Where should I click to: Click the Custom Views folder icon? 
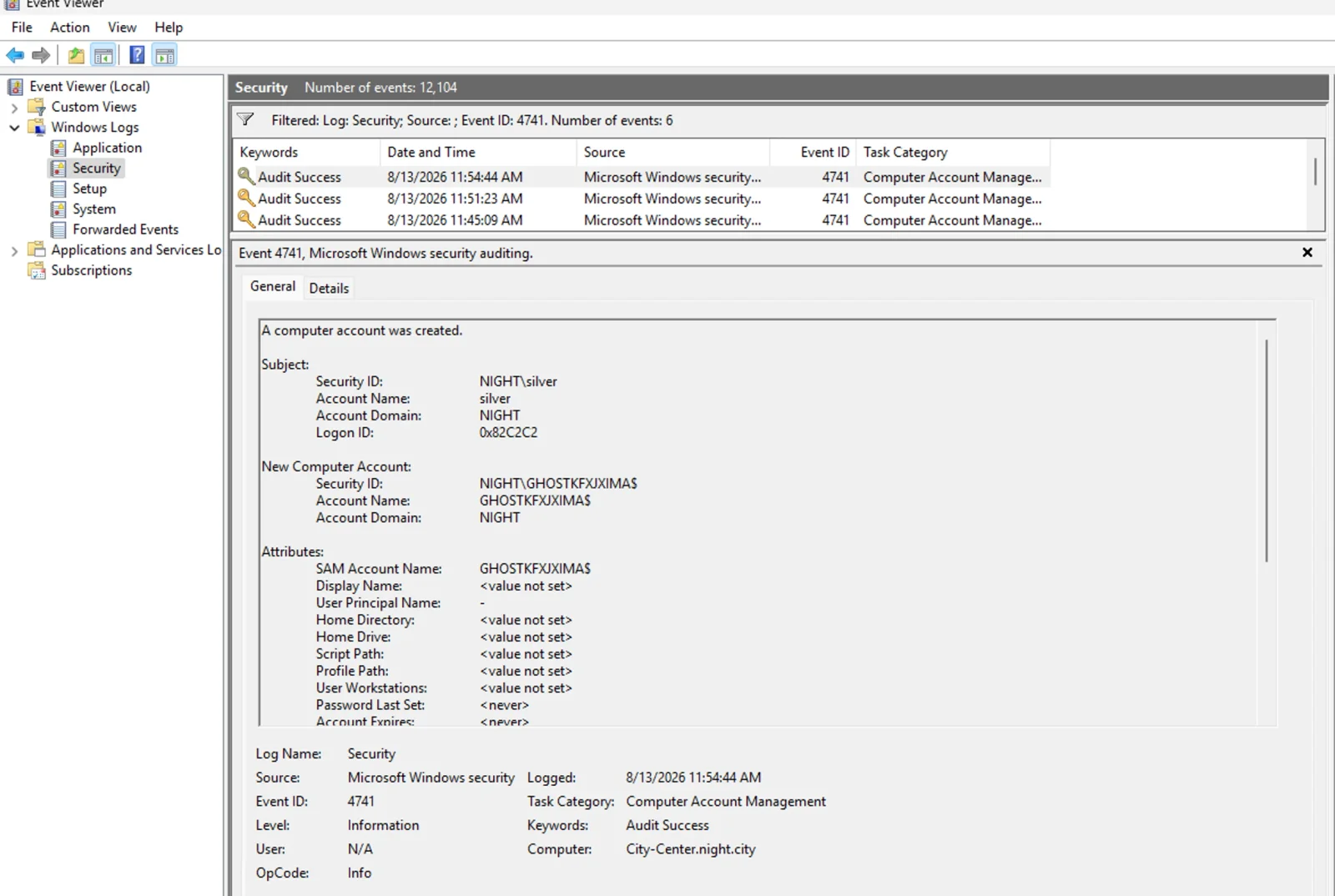[x=36, y=107]
